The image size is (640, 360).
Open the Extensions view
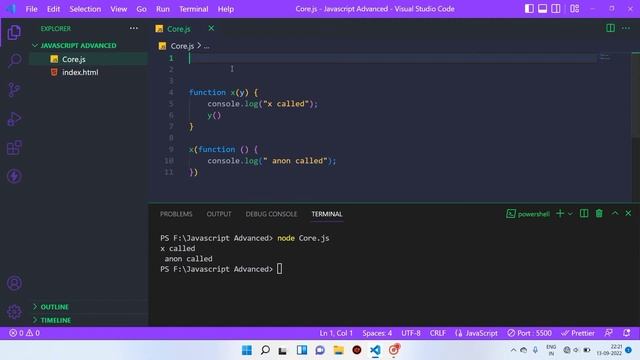(14, 147)
